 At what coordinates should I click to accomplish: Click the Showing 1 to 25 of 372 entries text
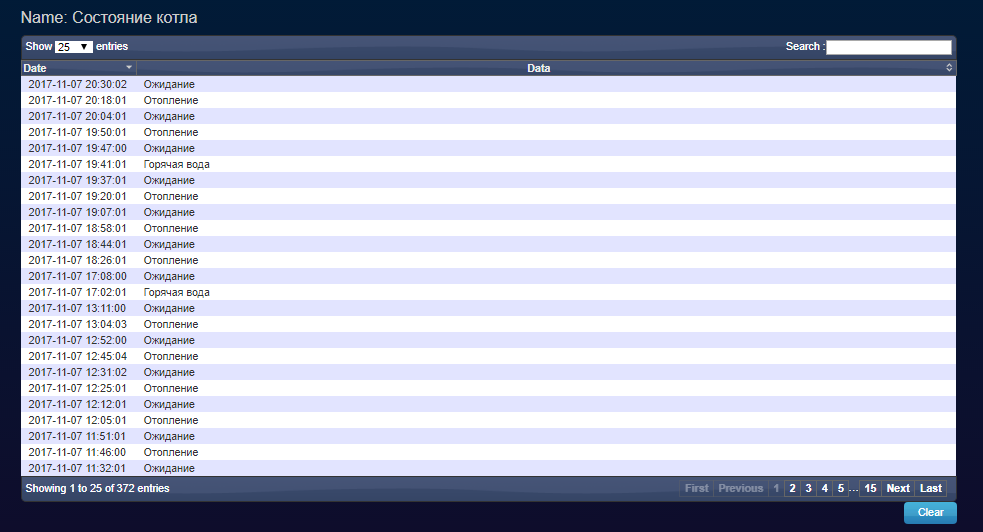tap(97, 488)
